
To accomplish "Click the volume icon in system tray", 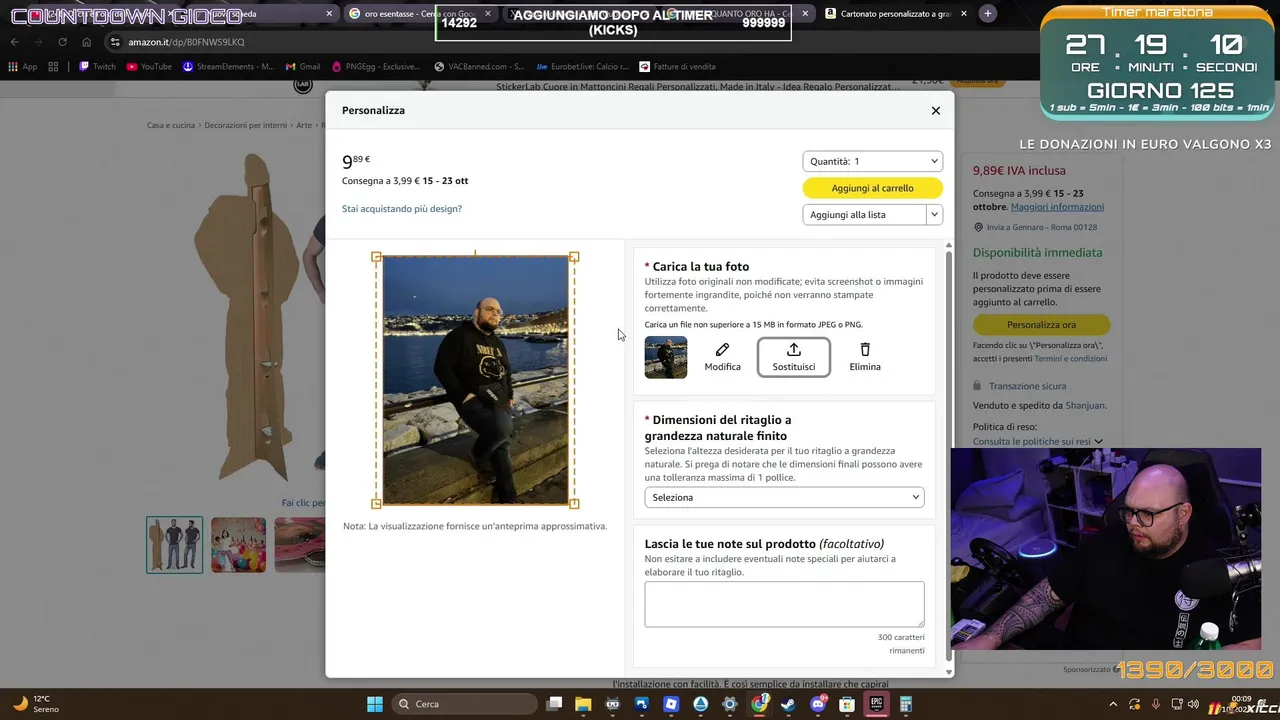I will click(x=1192, y=704).
